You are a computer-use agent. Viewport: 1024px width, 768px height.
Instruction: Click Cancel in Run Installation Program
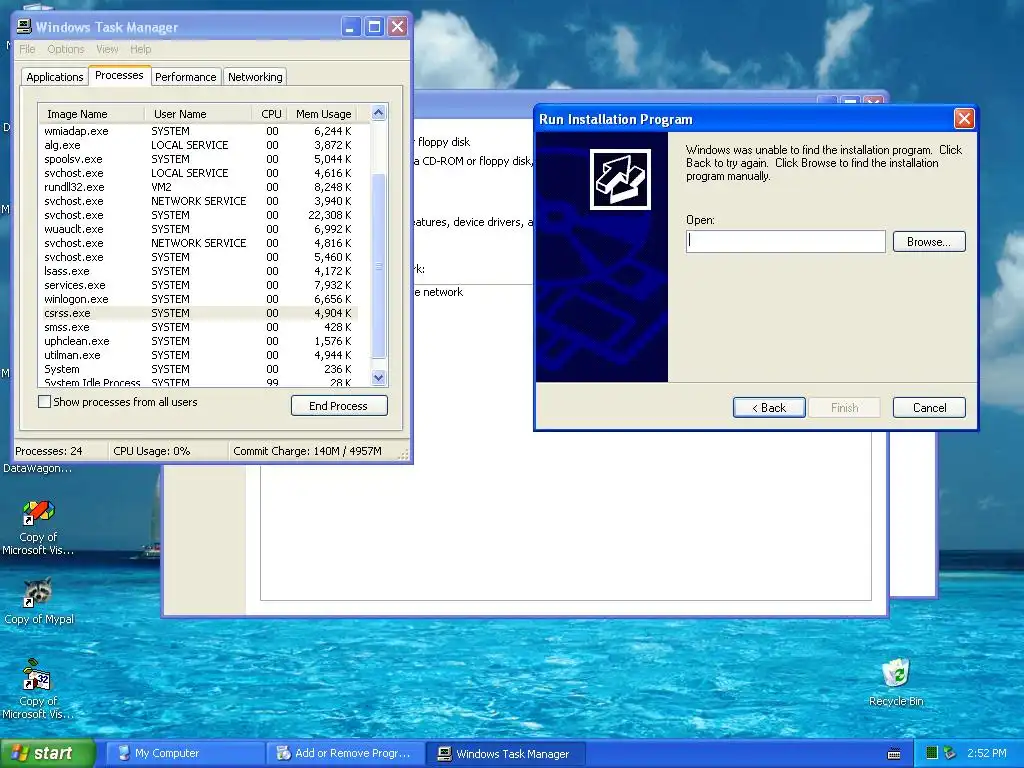point(929,408)
